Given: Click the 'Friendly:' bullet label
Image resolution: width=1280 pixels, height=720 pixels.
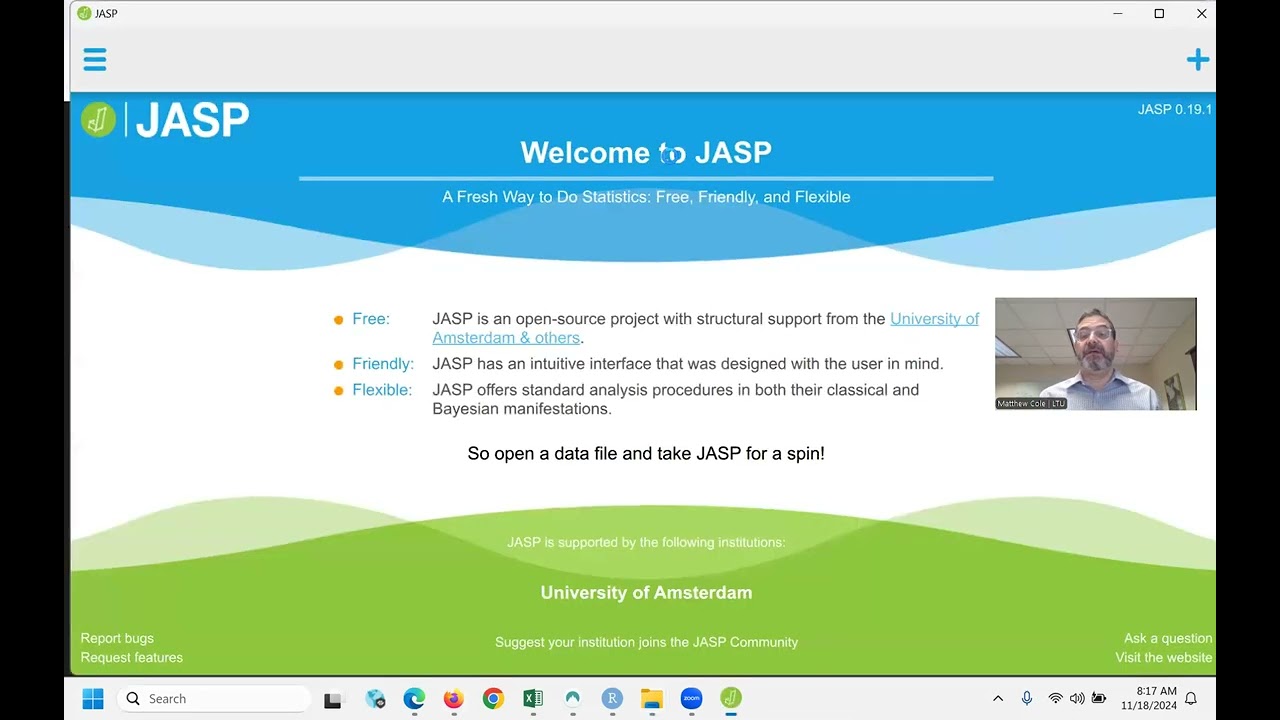Looking at the screenshot, I should 383,364.
